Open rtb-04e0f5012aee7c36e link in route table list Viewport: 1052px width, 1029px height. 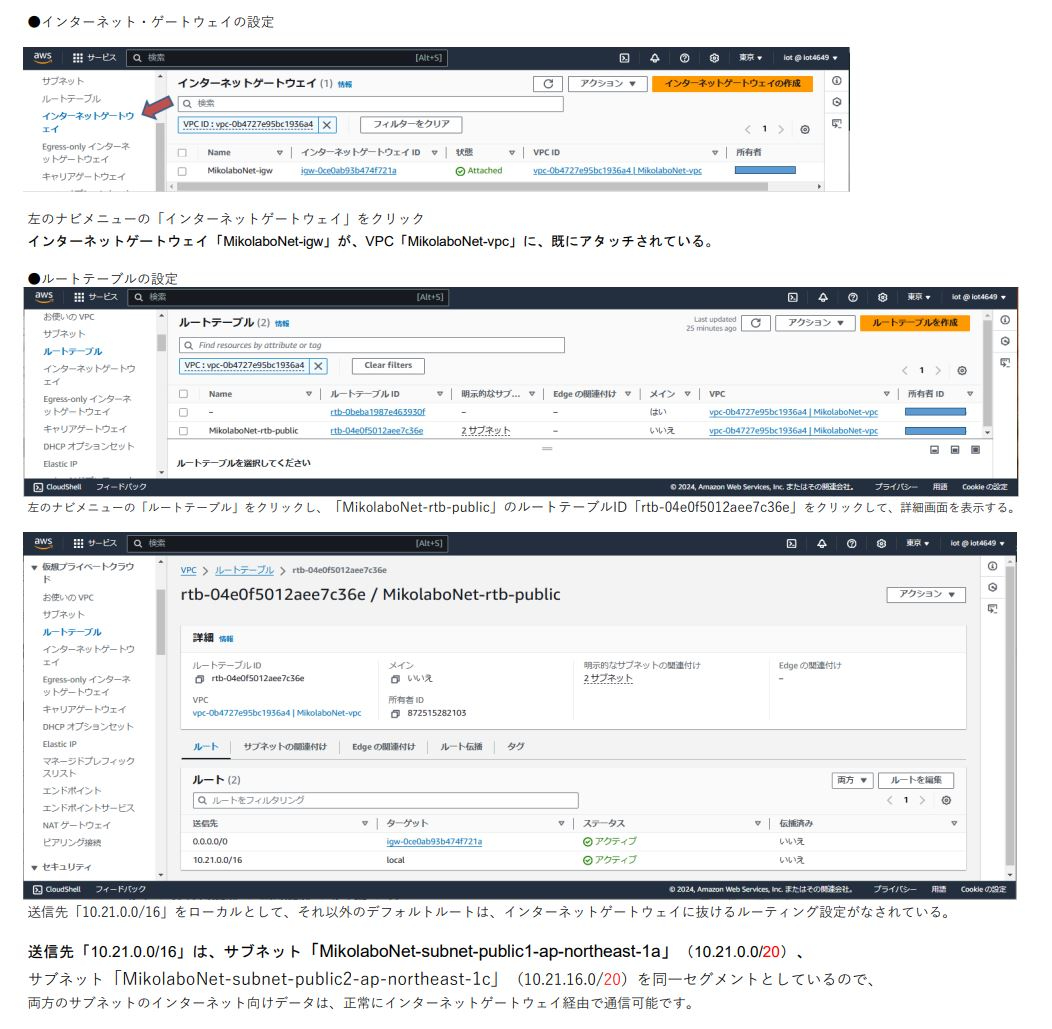pos(376,431)
